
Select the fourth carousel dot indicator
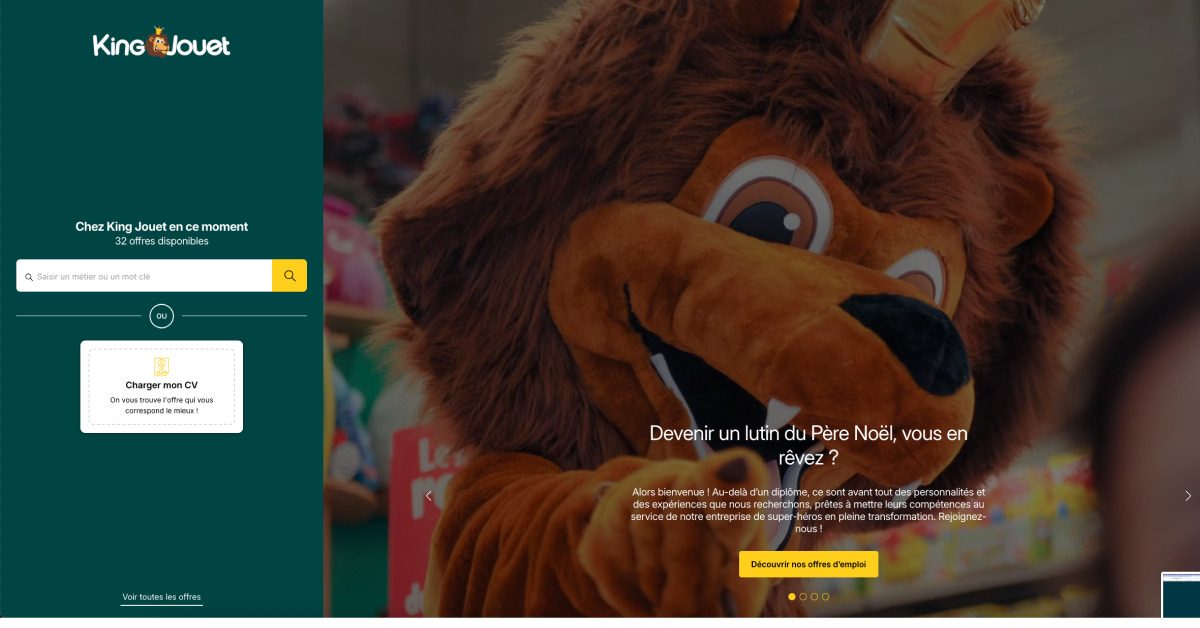pyautogui.click(x=825, y=597)
